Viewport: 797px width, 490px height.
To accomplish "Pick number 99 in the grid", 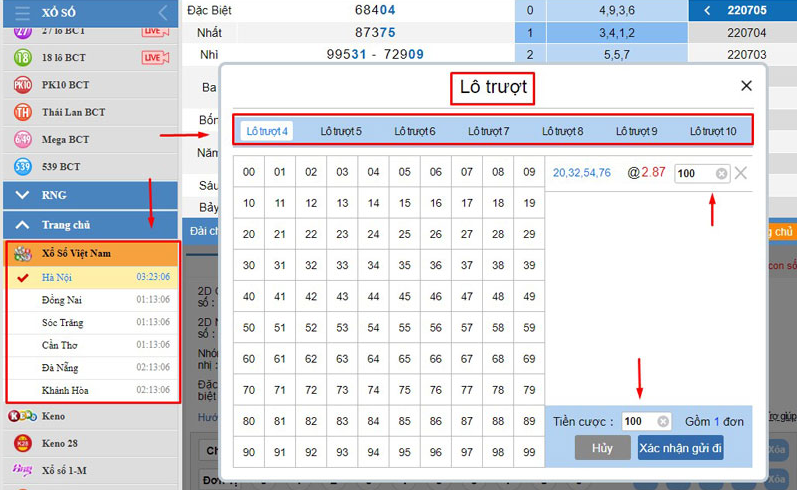I will pos(529,453).
